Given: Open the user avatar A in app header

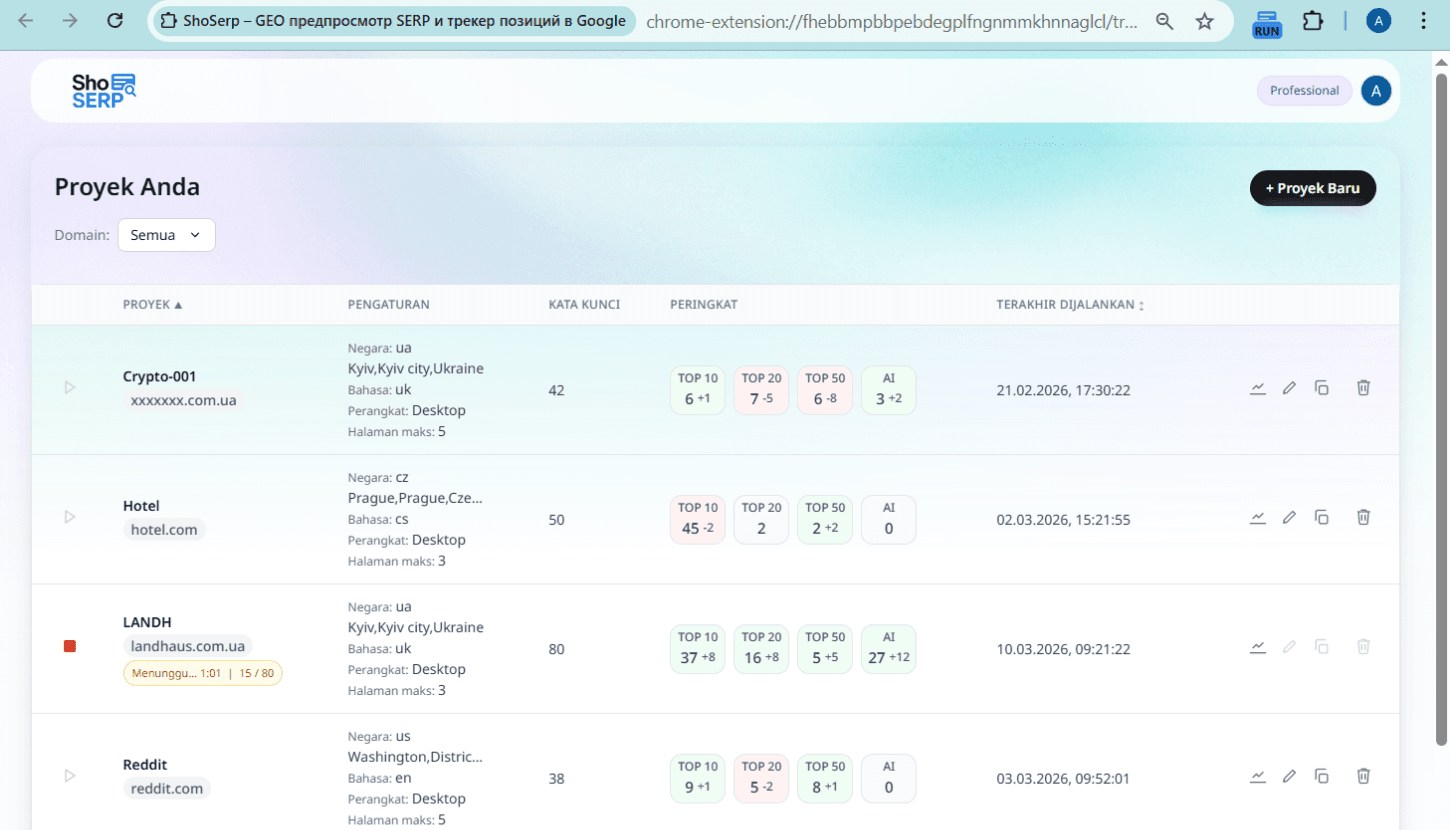Looking at the screenshot, I should tap(1376, 91).
